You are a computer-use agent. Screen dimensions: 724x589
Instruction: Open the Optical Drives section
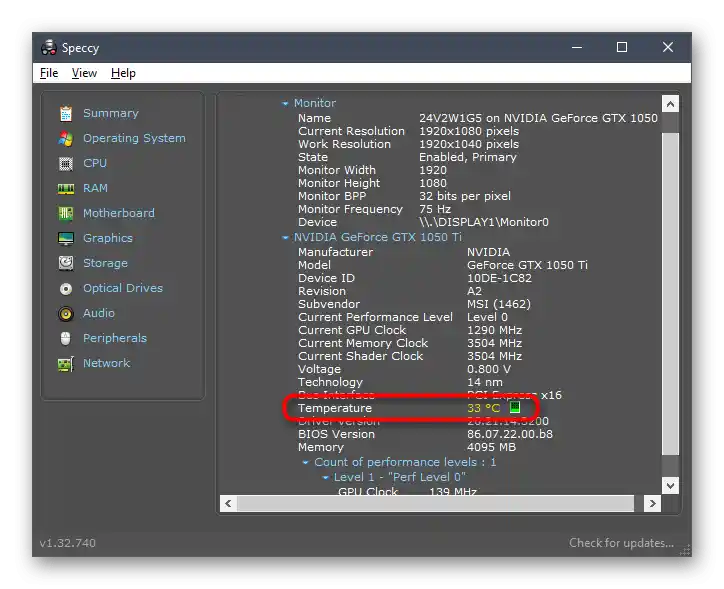tap(123, 288)
